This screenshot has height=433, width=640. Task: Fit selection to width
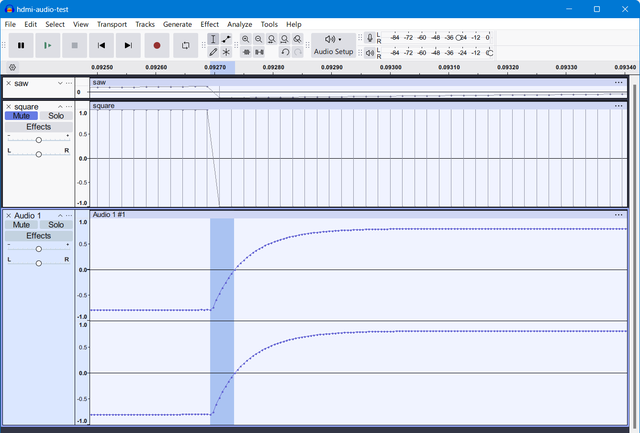271,39
